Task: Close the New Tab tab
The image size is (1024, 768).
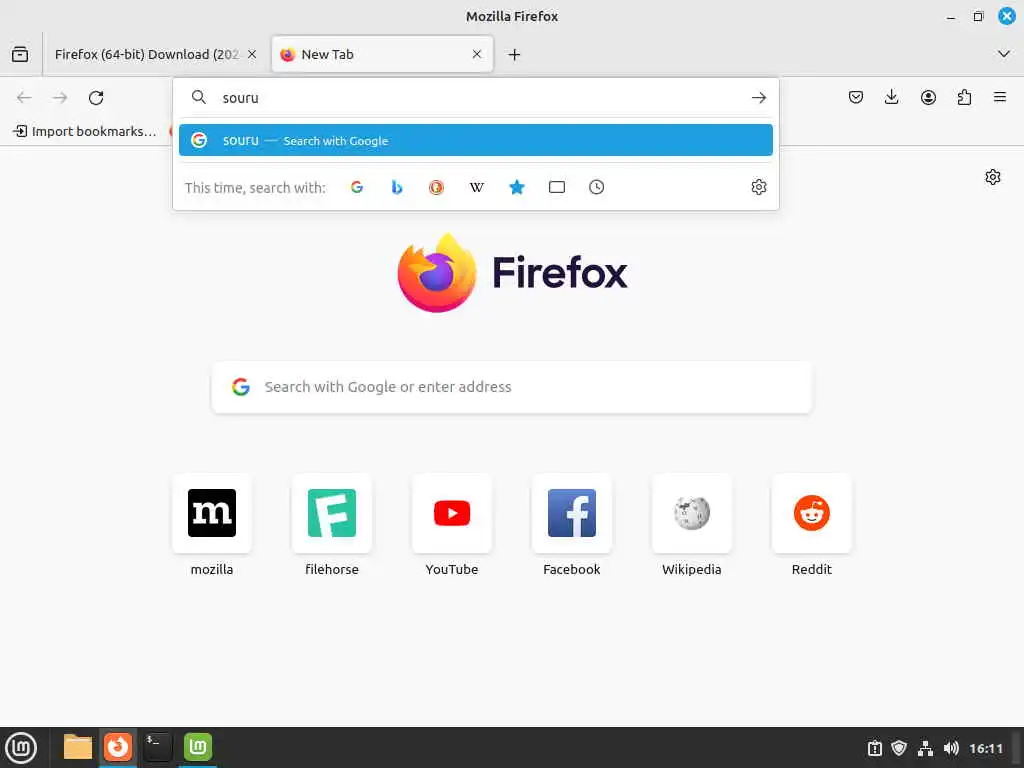Action: pos(477,54)
